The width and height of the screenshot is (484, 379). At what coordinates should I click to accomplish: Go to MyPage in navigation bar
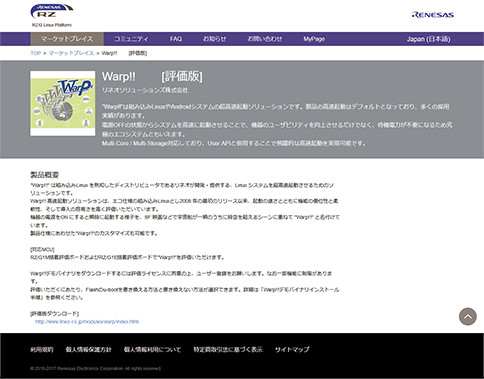pos(314,39)
